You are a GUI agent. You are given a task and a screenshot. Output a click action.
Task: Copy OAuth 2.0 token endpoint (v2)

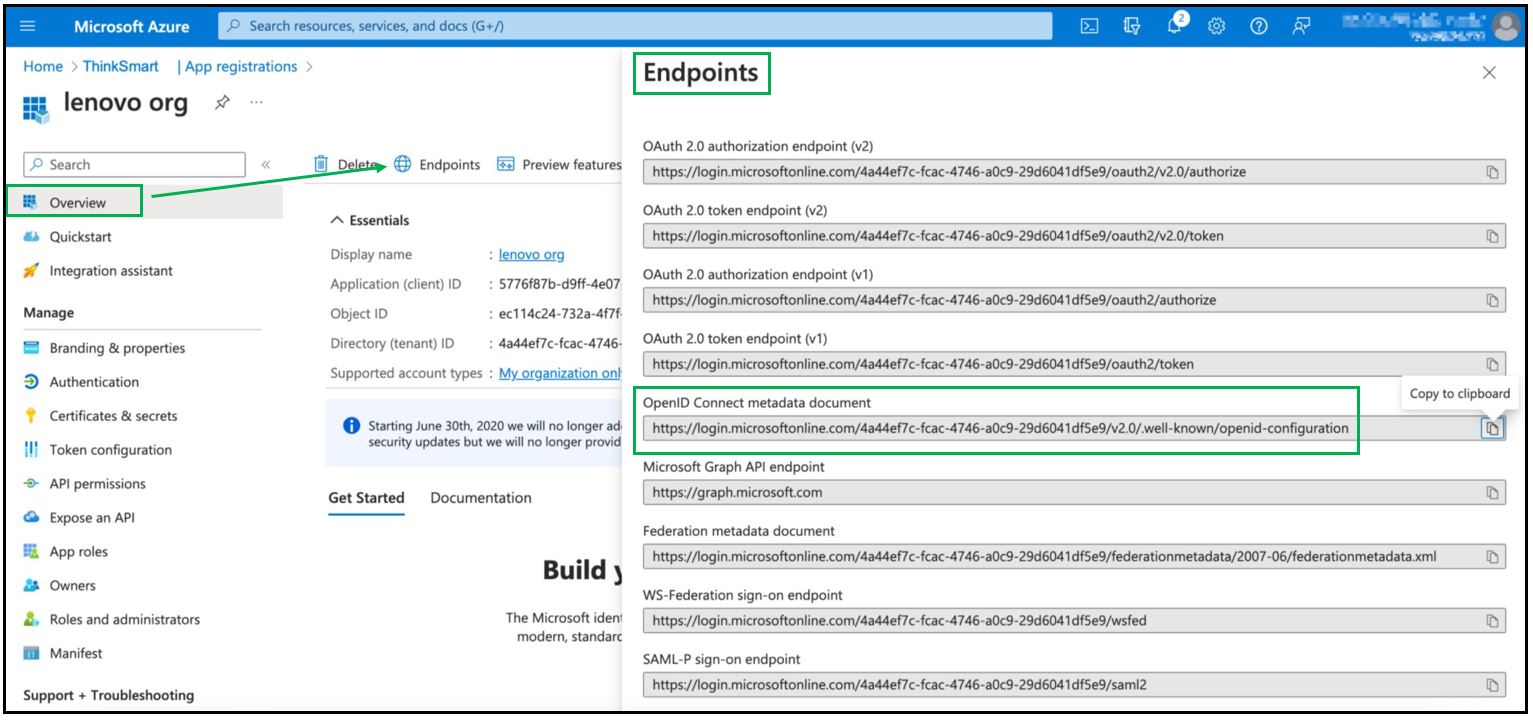(1491, 236)
